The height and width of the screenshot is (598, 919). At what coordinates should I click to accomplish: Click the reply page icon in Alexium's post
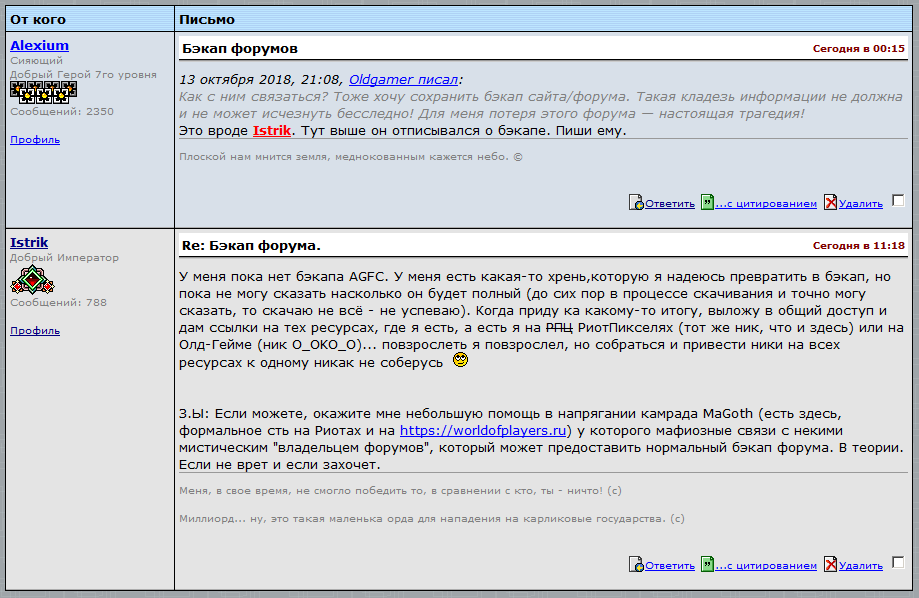coord(636,202)
